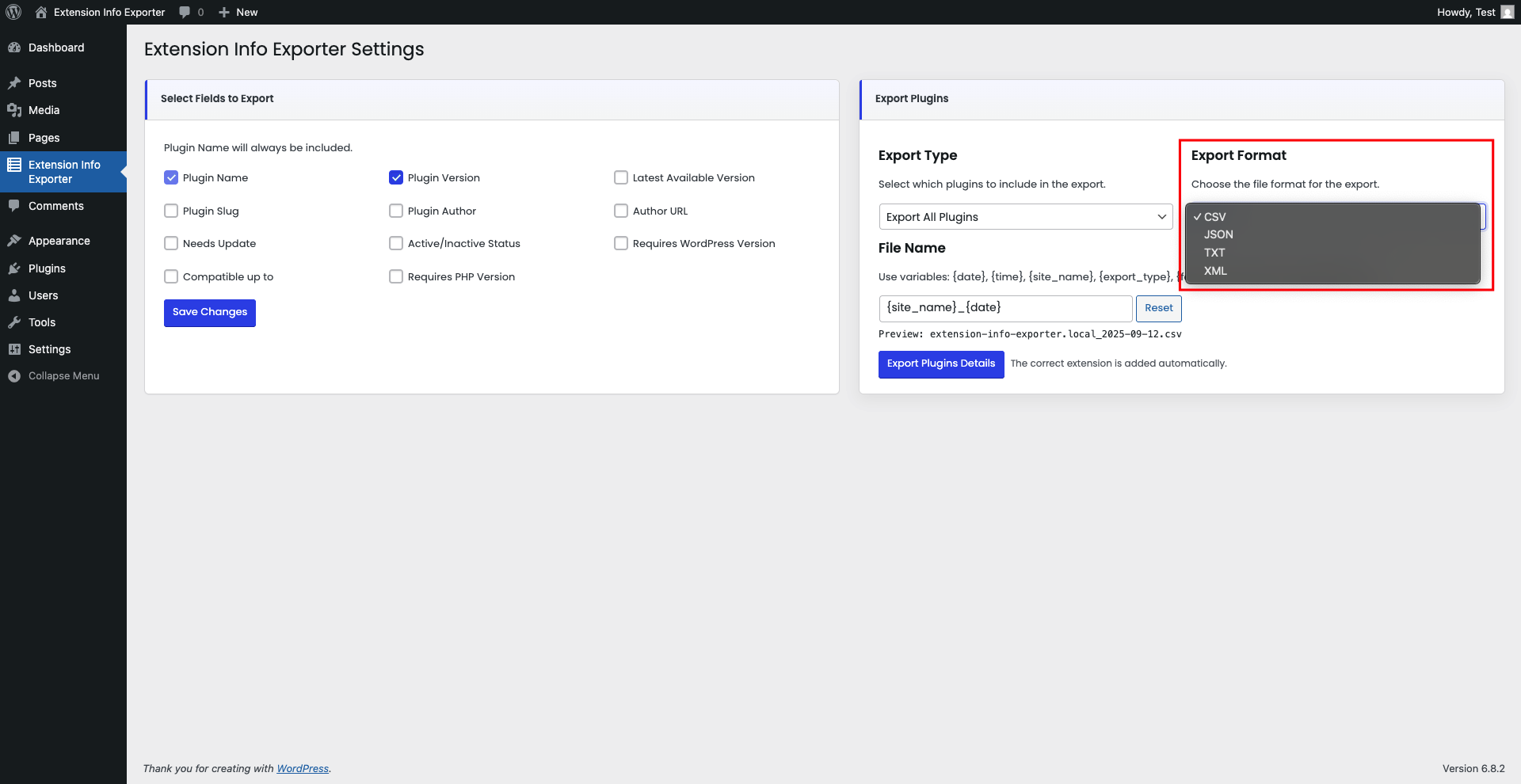Follow the WordPress footer link
The height and width of the screenshot is (784, 1521).
(x=303, y=768)
